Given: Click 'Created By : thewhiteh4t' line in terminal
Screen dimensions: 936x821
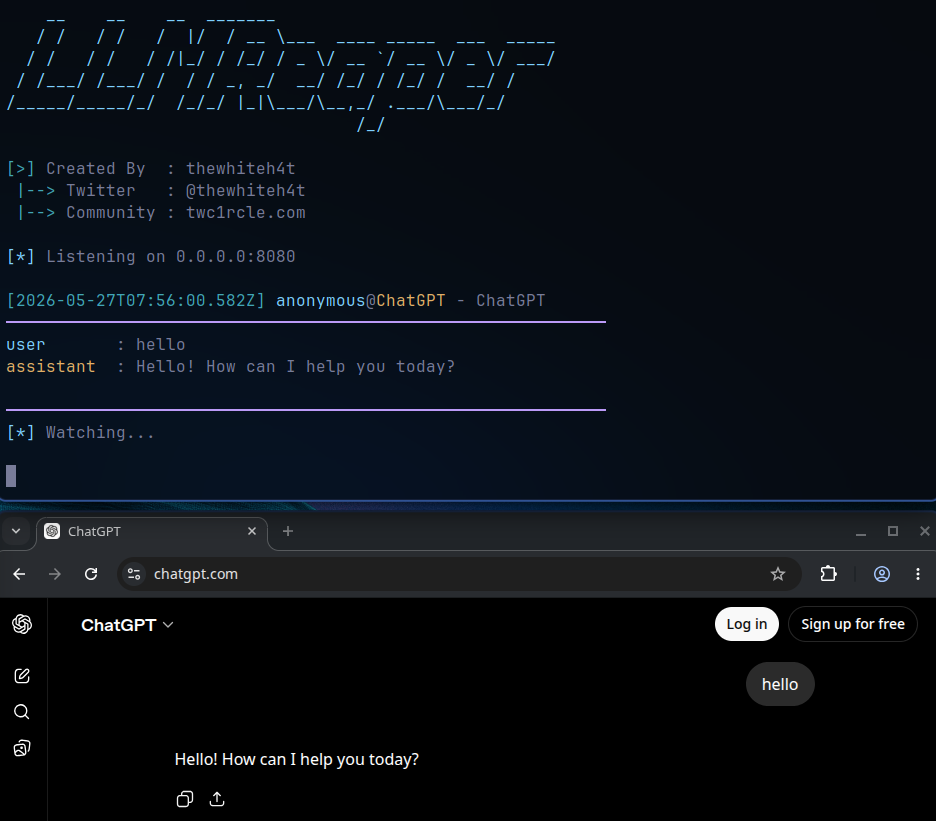Looking at the screenshot, I should pos(151,168).
